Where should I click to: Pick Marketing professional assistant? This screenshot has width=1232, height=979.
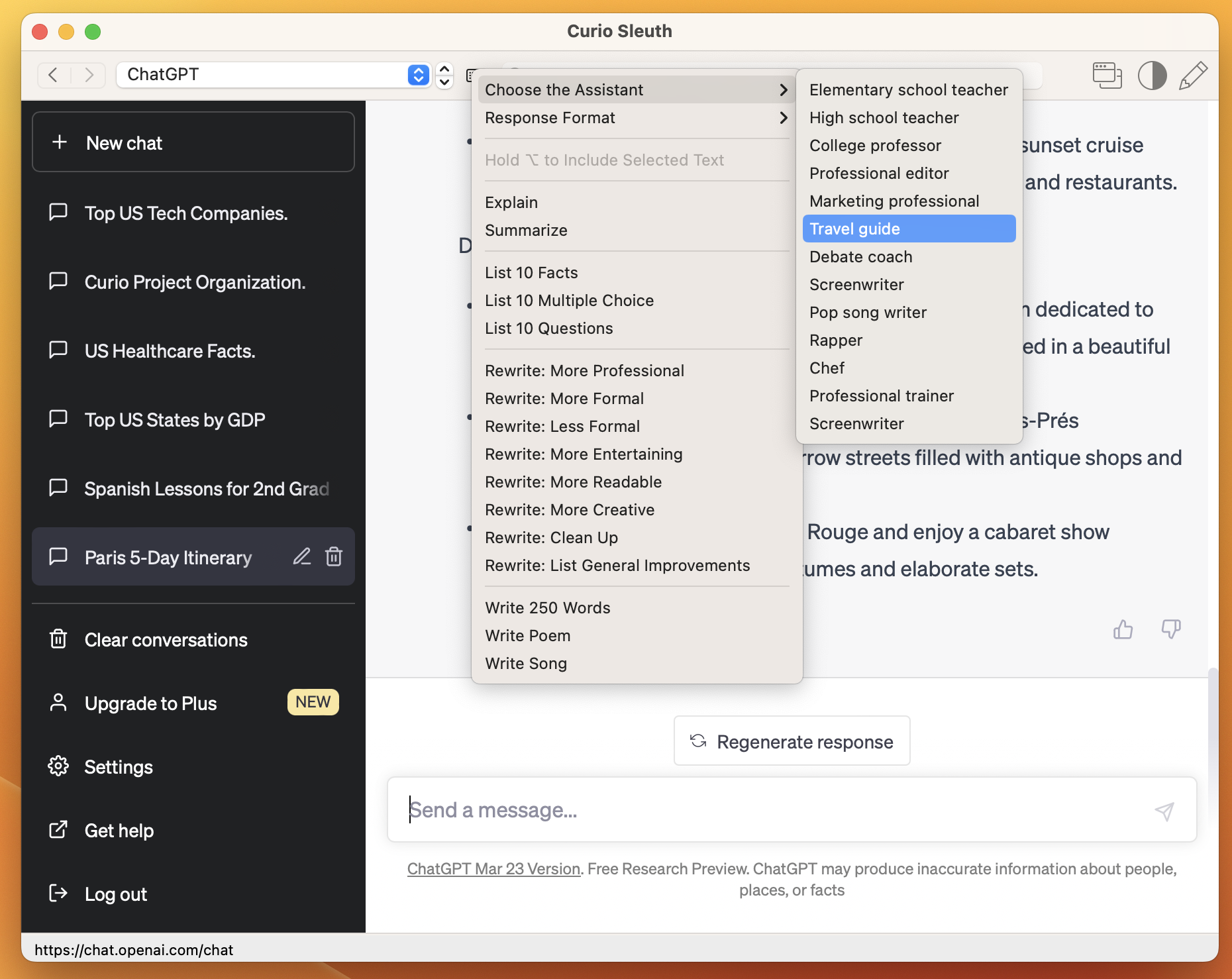pos(909,201)
